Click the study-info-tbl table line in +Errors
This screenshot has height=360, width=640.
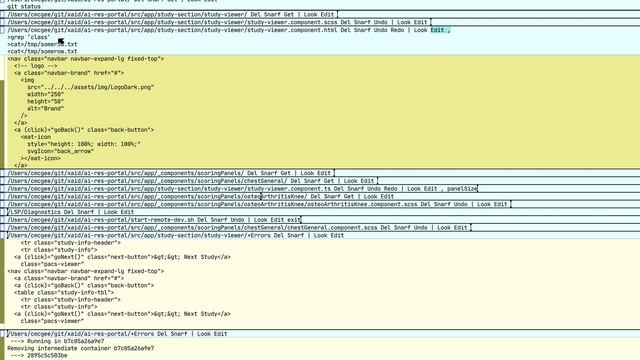point(64,293)
